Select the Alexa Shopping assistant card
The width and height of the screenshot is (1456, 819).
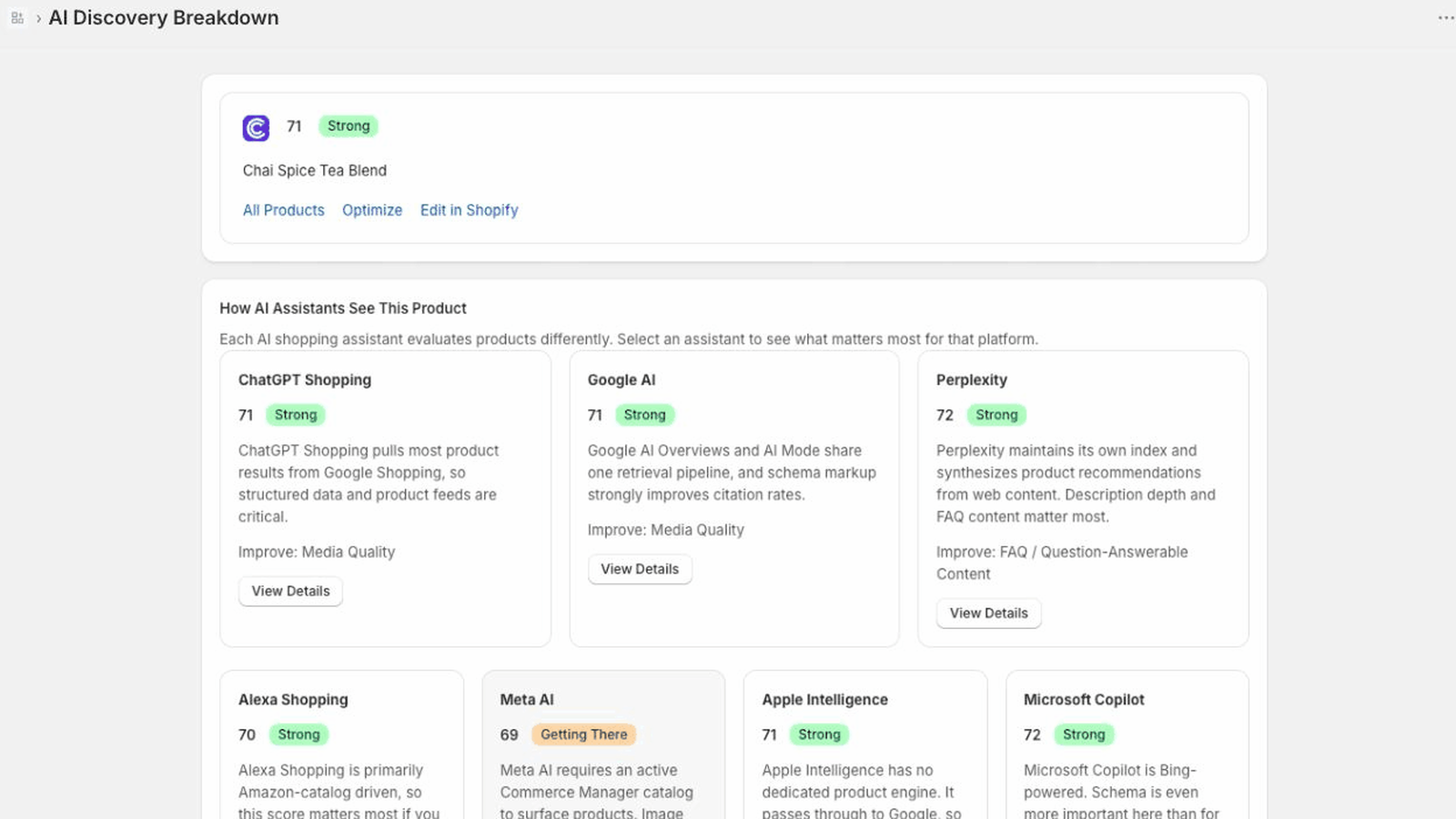click(x=341, y=744)
